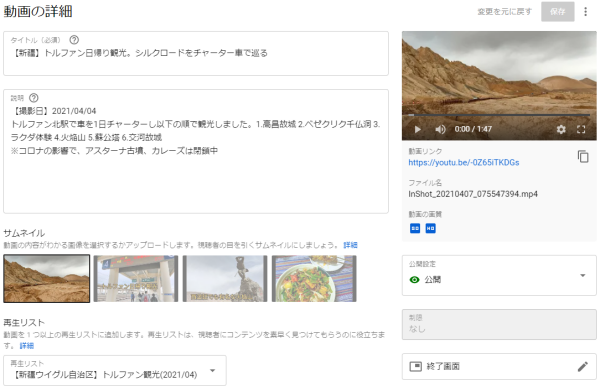
Task: Select the train station thumbnail
Action: 136,279
